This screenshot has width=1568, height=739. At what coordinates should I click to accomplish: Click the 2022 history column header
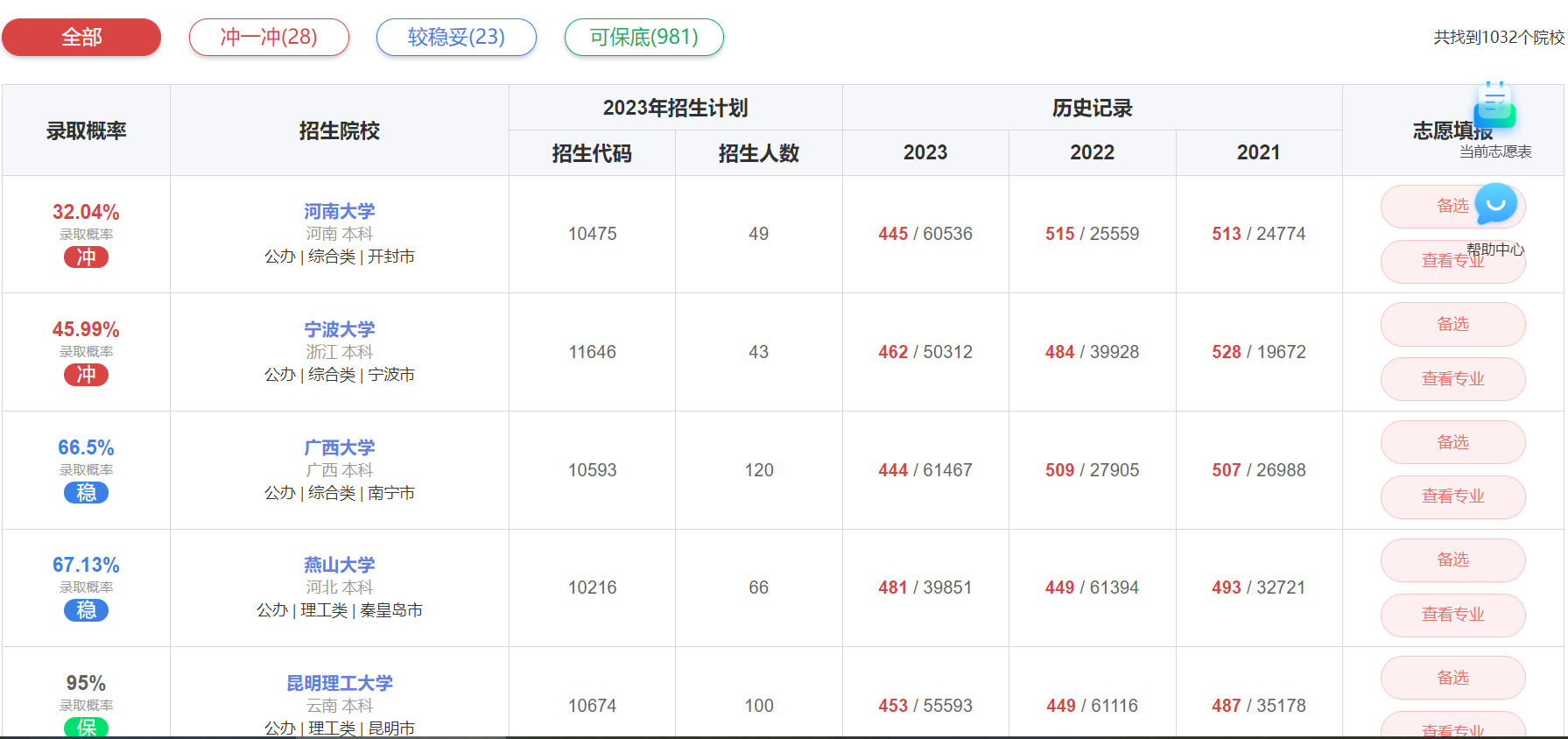click(x=1092, y=152)
